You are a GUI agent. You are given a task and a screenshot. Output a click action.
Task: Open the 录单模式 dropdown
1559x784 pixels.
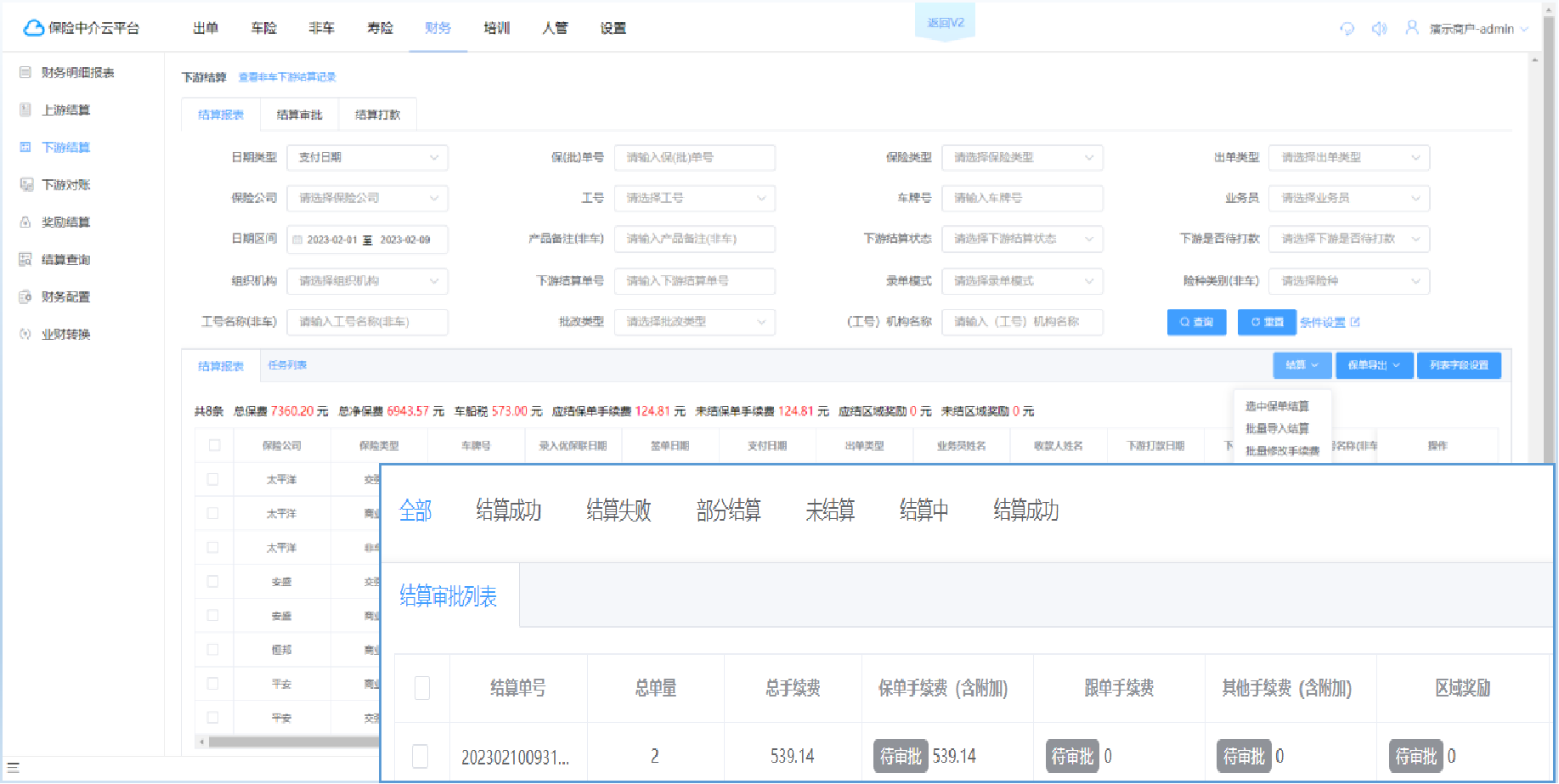(x=1022, y=280)
